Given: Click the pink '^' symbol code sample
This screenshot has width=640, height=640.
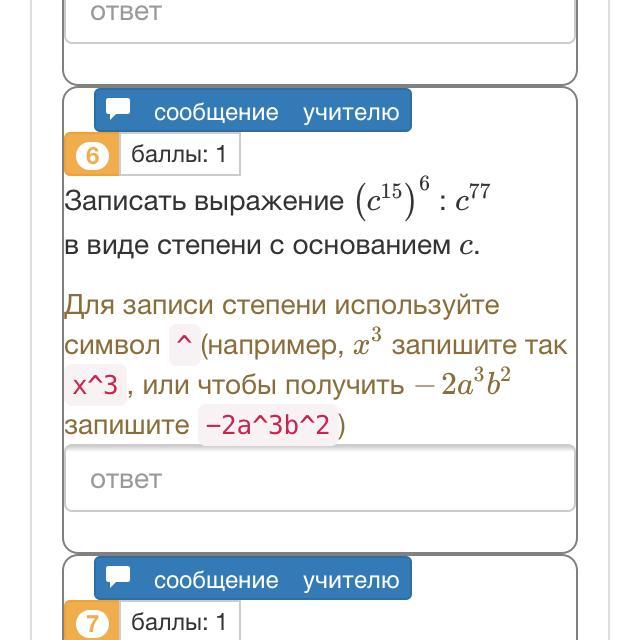Looking at the screenshot, I should pyautogui.click(x=183, y=346).
